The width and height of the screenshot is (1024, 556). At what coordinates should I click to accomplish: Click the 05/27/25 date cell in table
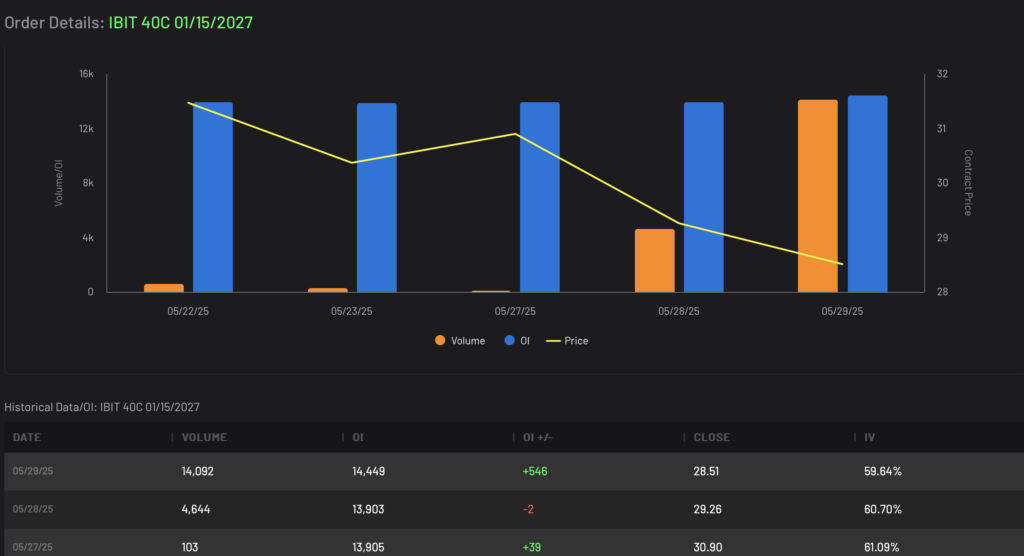coord(33,547)
